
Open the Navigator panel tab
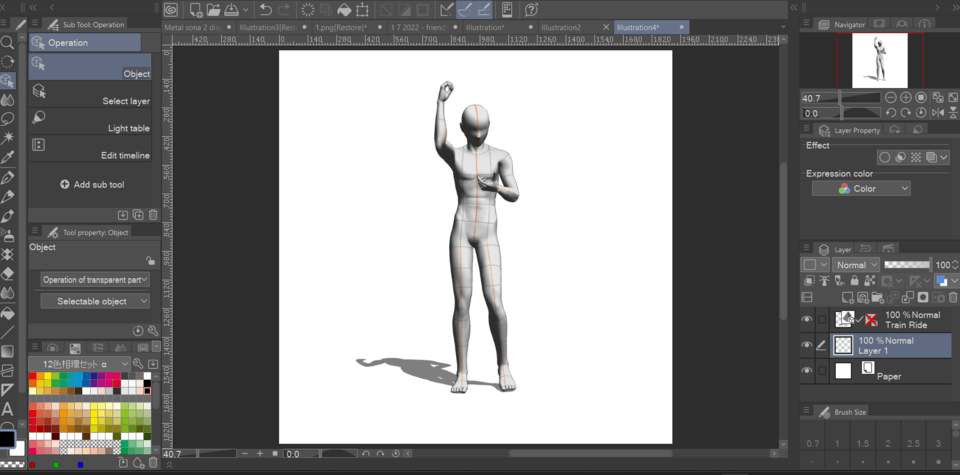(843, 24)
